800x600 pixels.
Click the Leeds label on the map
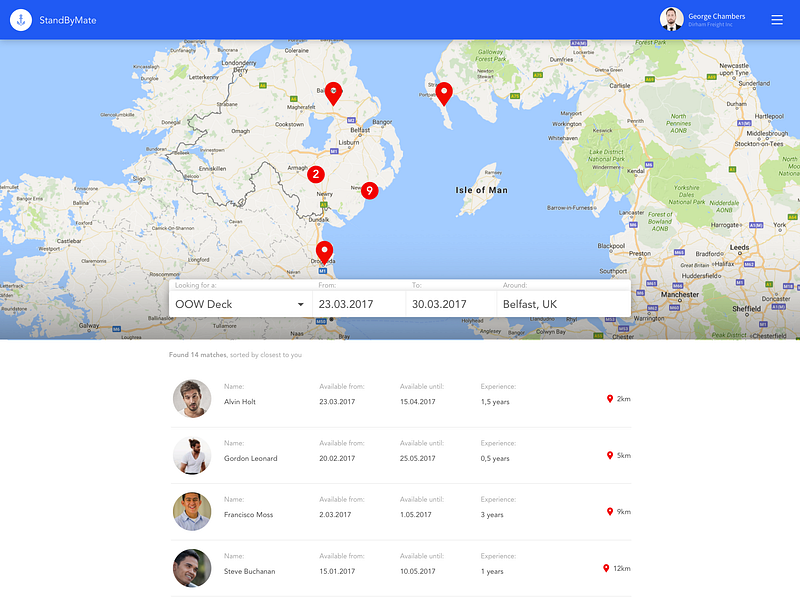pos(739,247)
